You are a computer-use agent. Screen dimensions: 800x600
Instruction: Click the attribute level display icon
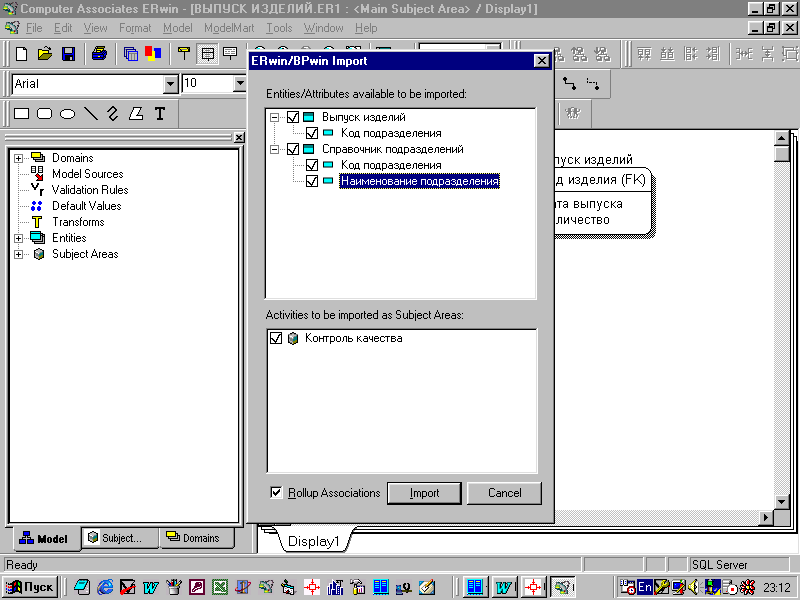tap(207, 54)
